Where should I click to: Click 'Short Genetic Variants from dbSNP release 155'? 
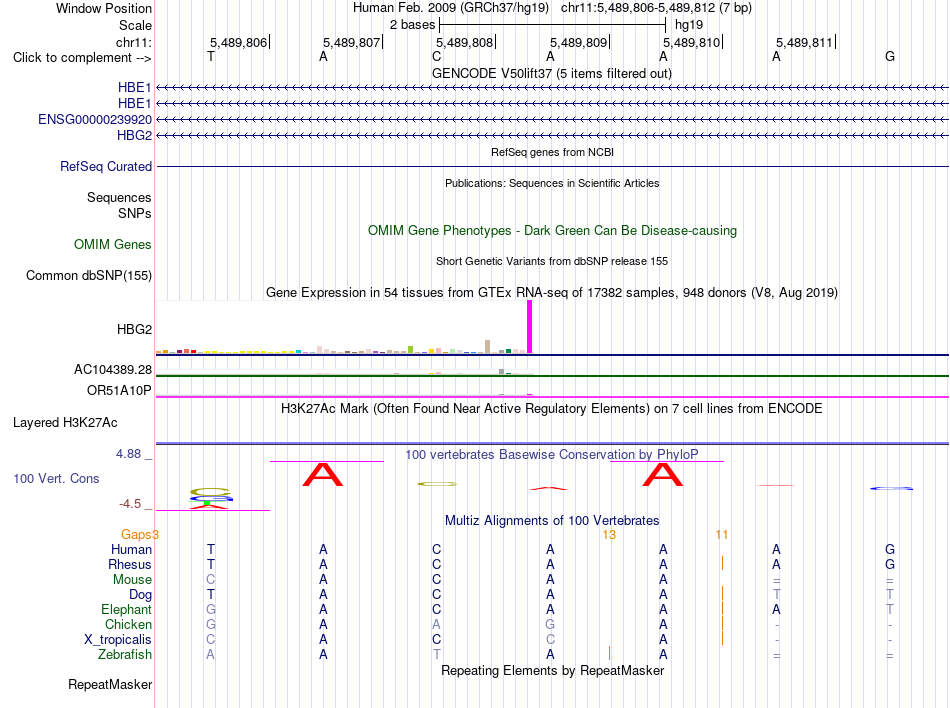click(551, 261)
